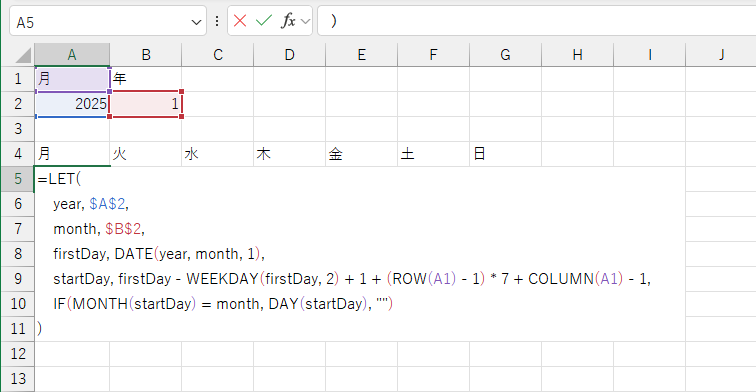Cancel formula entry with the red X
756x392 pixels.
(x=240, y=21)
